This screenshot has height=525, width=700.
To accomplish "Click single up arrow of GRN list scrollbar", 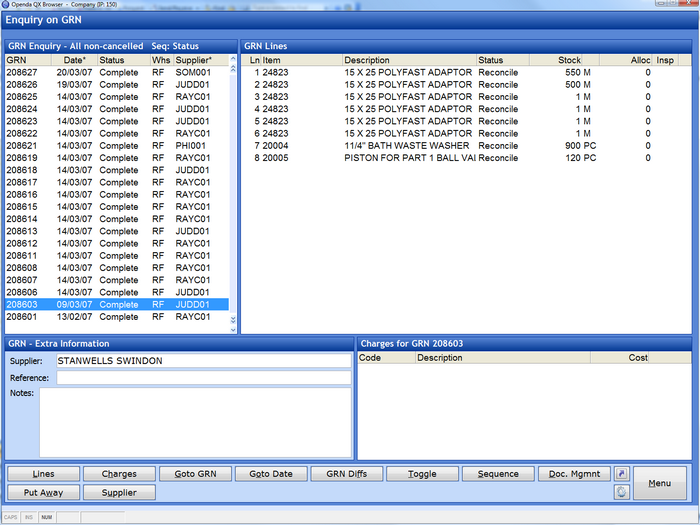I will coord(233,59).
